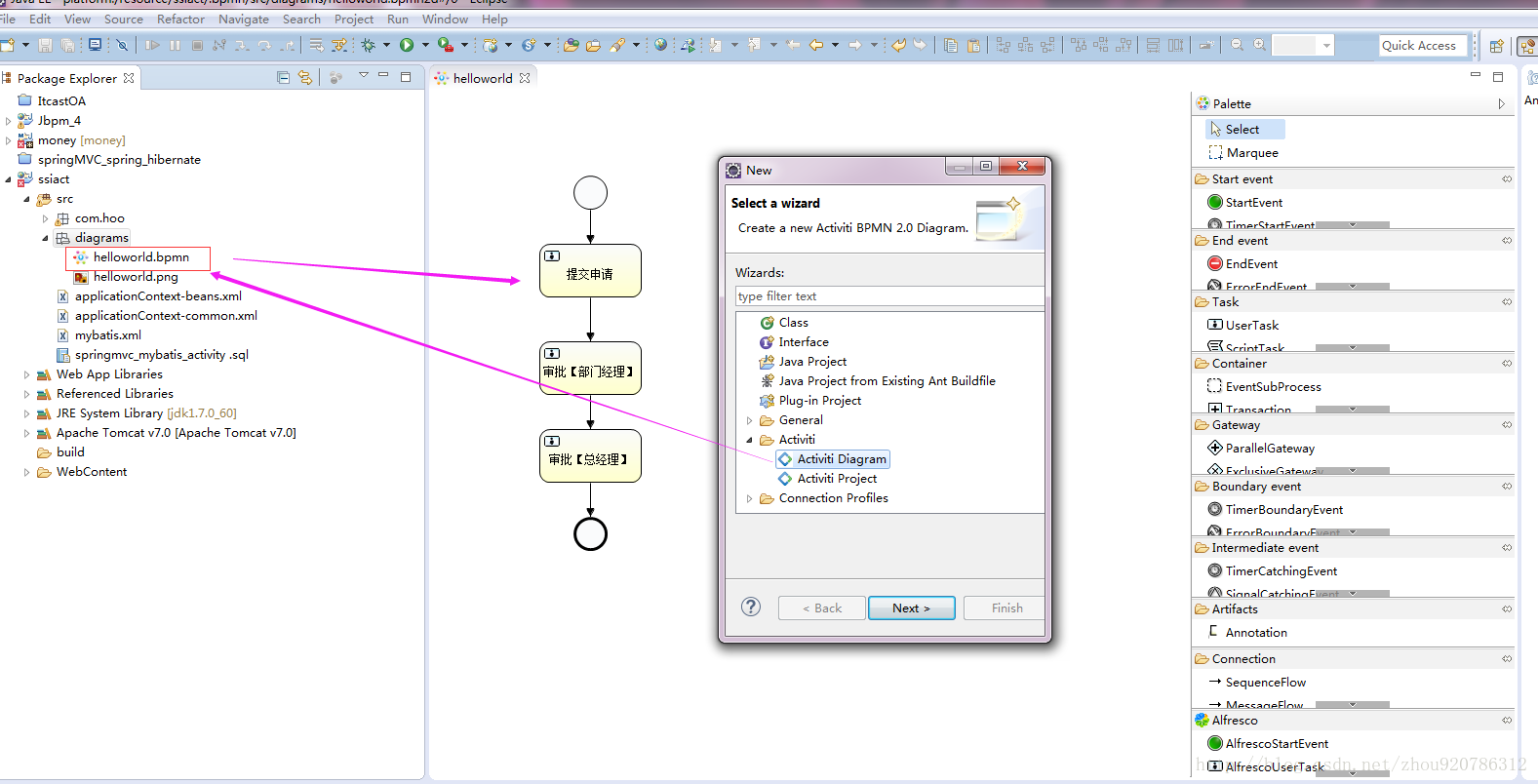This screenshot has width=1538, height=784.
Task: Click the Debug bug icon
Action: pos(368,45)
